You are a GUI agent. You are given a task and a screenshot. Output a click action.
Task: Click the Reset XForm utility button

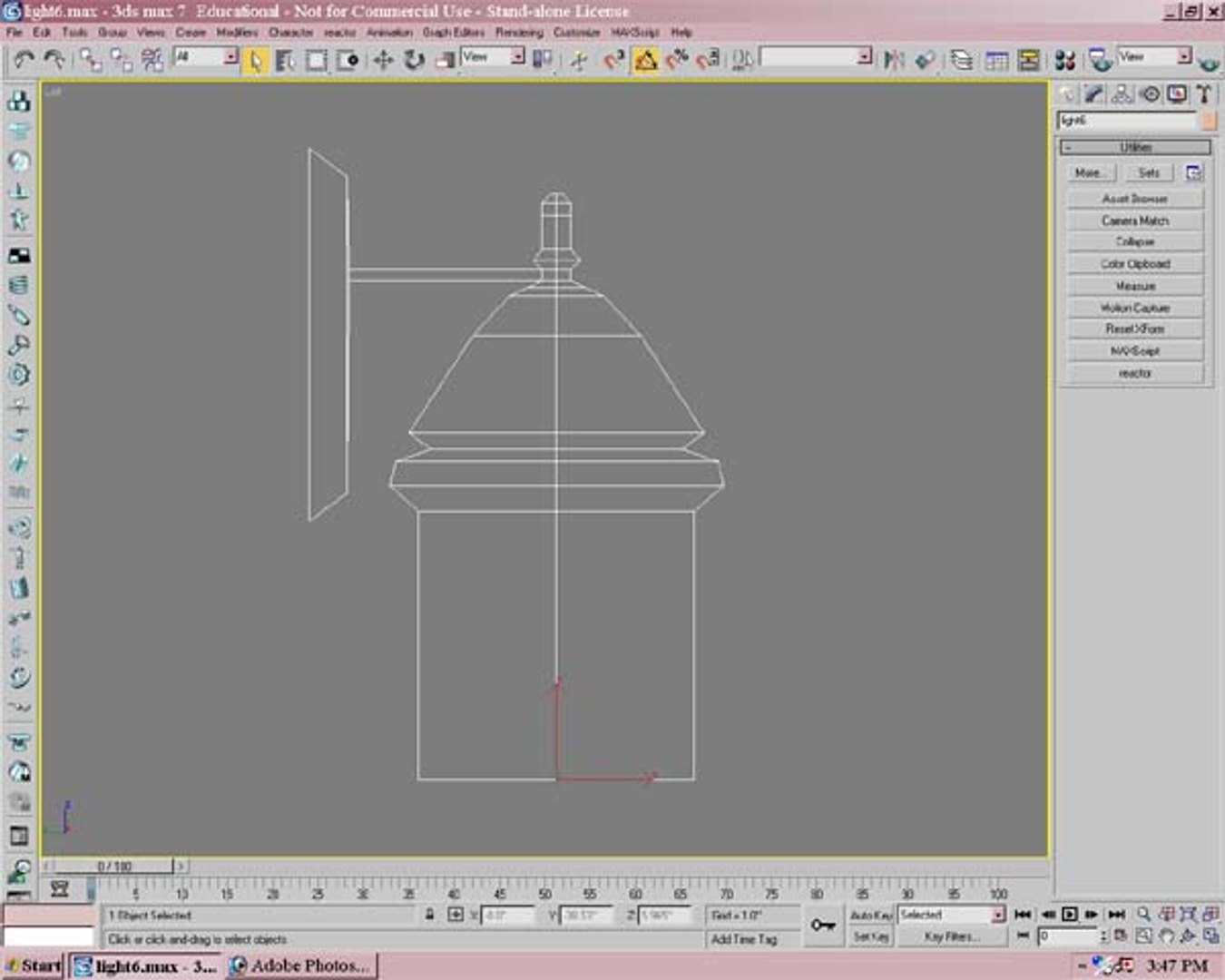(x=1135, y=329)
